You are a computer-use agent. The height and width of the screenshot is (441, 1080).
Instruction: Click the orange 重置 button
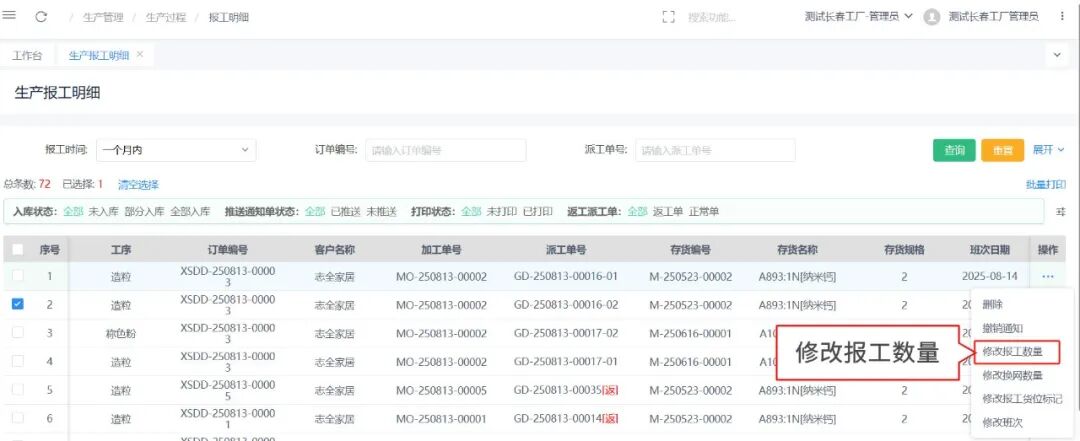point(1002,150)
